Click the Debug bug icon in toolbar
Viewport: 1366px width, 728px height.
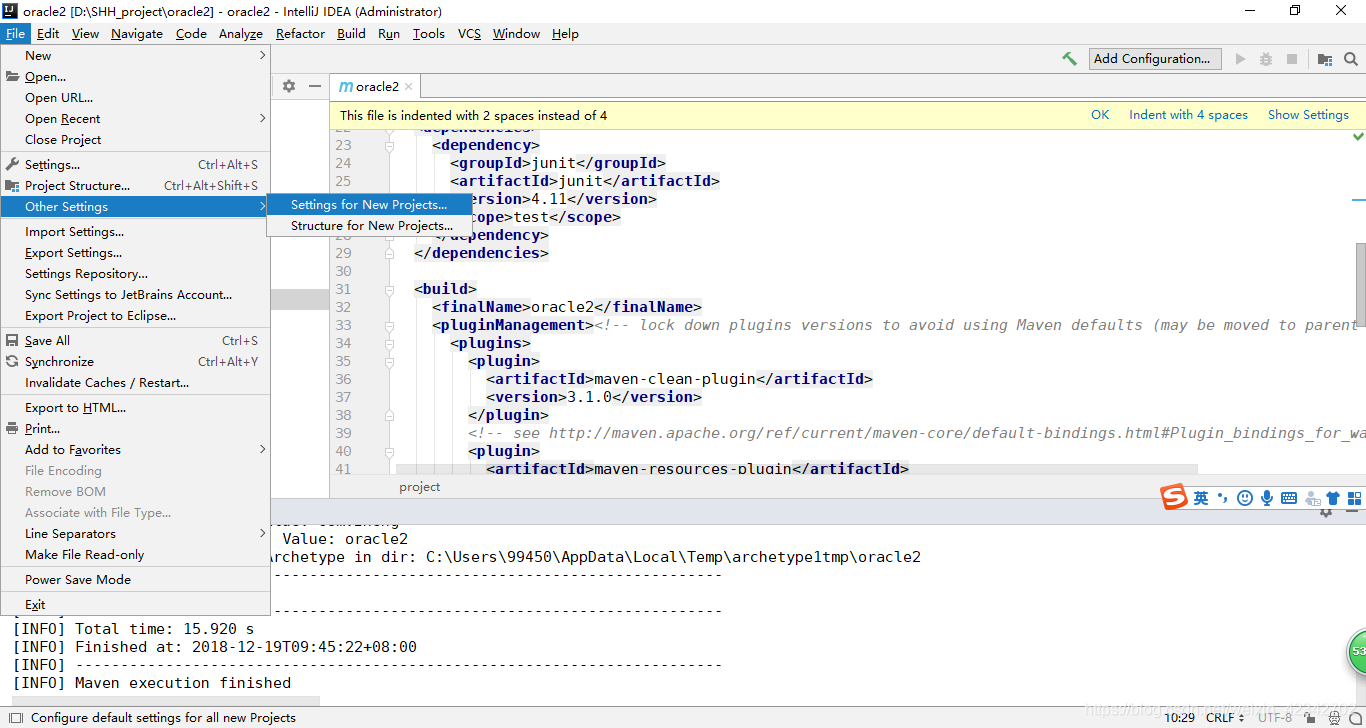click(1266, 59)
